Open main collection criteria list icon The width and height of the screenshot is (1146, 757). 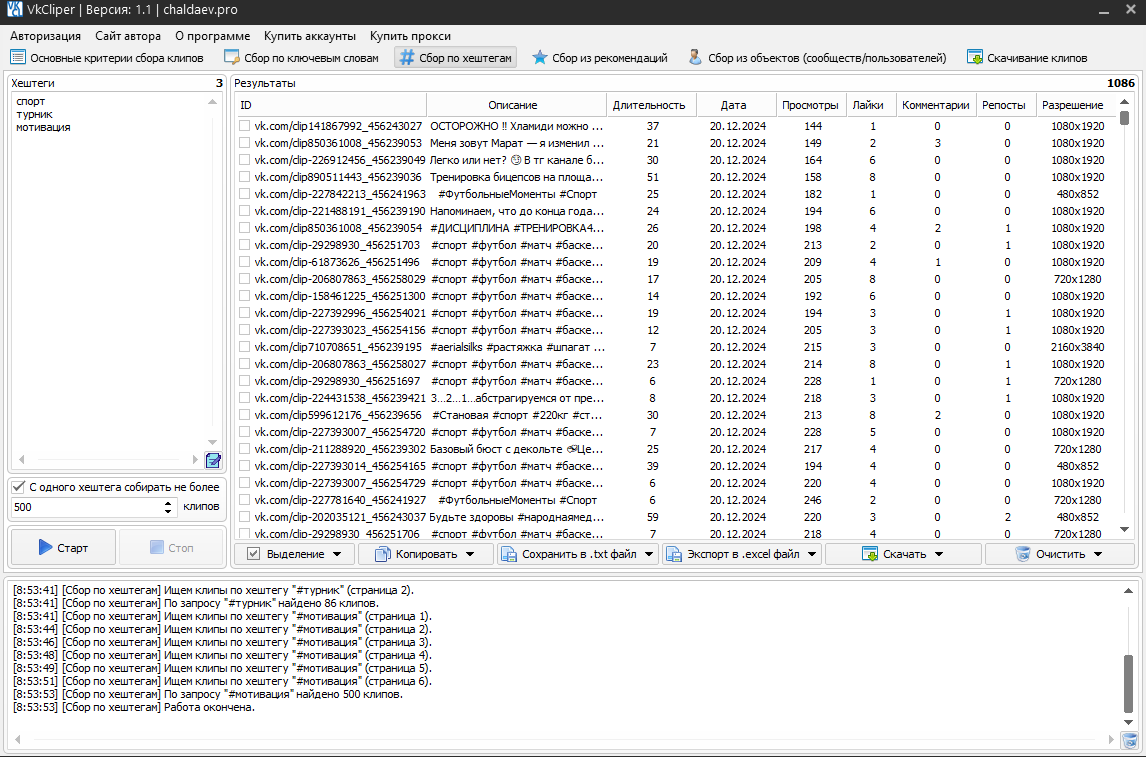18,58
